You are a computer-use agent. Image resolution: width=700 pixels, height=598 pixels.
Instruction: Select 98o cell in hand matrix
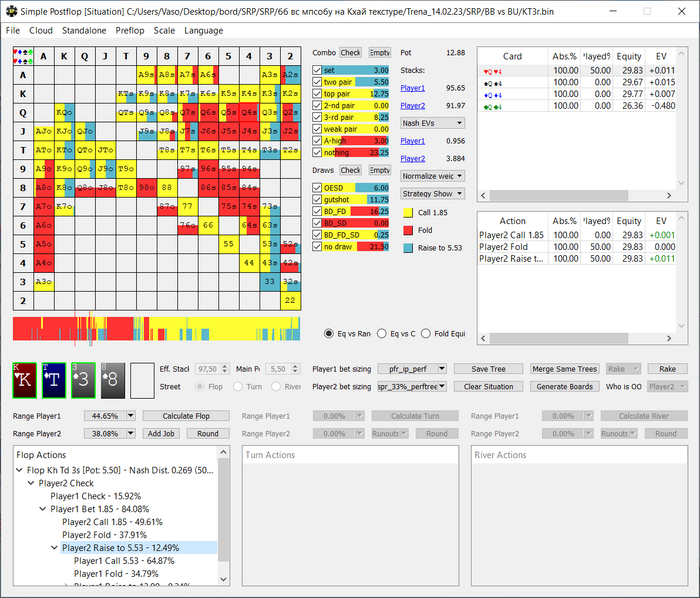[x=146, y=187]
